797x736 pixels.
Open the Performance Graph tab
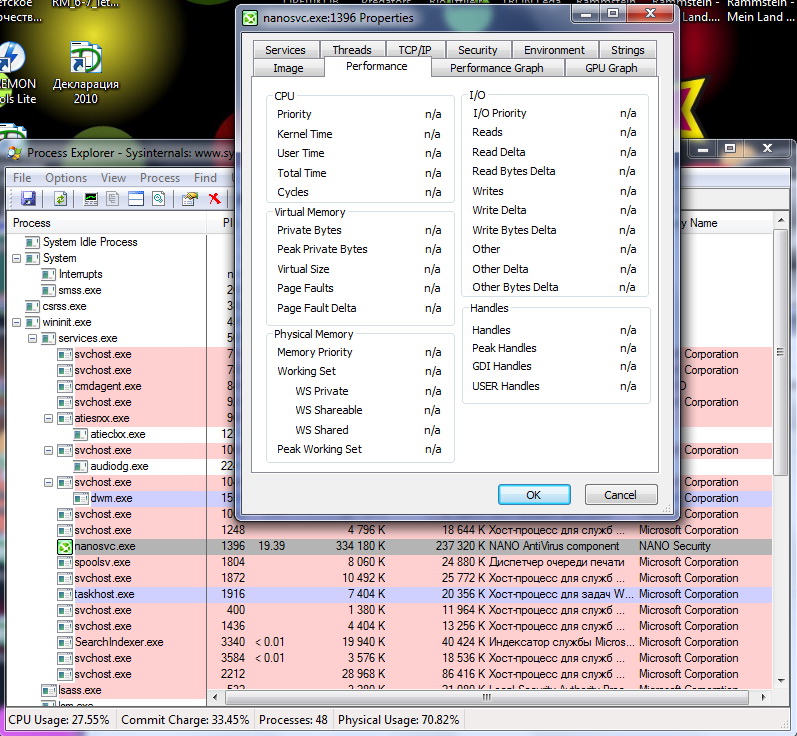[496, 68]
